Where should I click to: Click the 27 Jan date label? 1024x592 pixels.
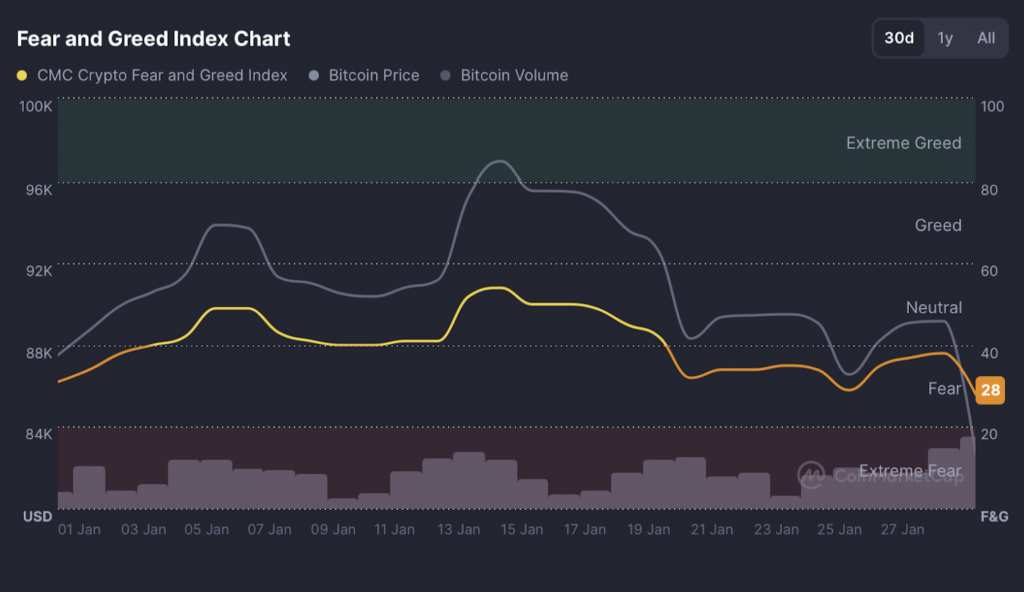tap(901, 529)
